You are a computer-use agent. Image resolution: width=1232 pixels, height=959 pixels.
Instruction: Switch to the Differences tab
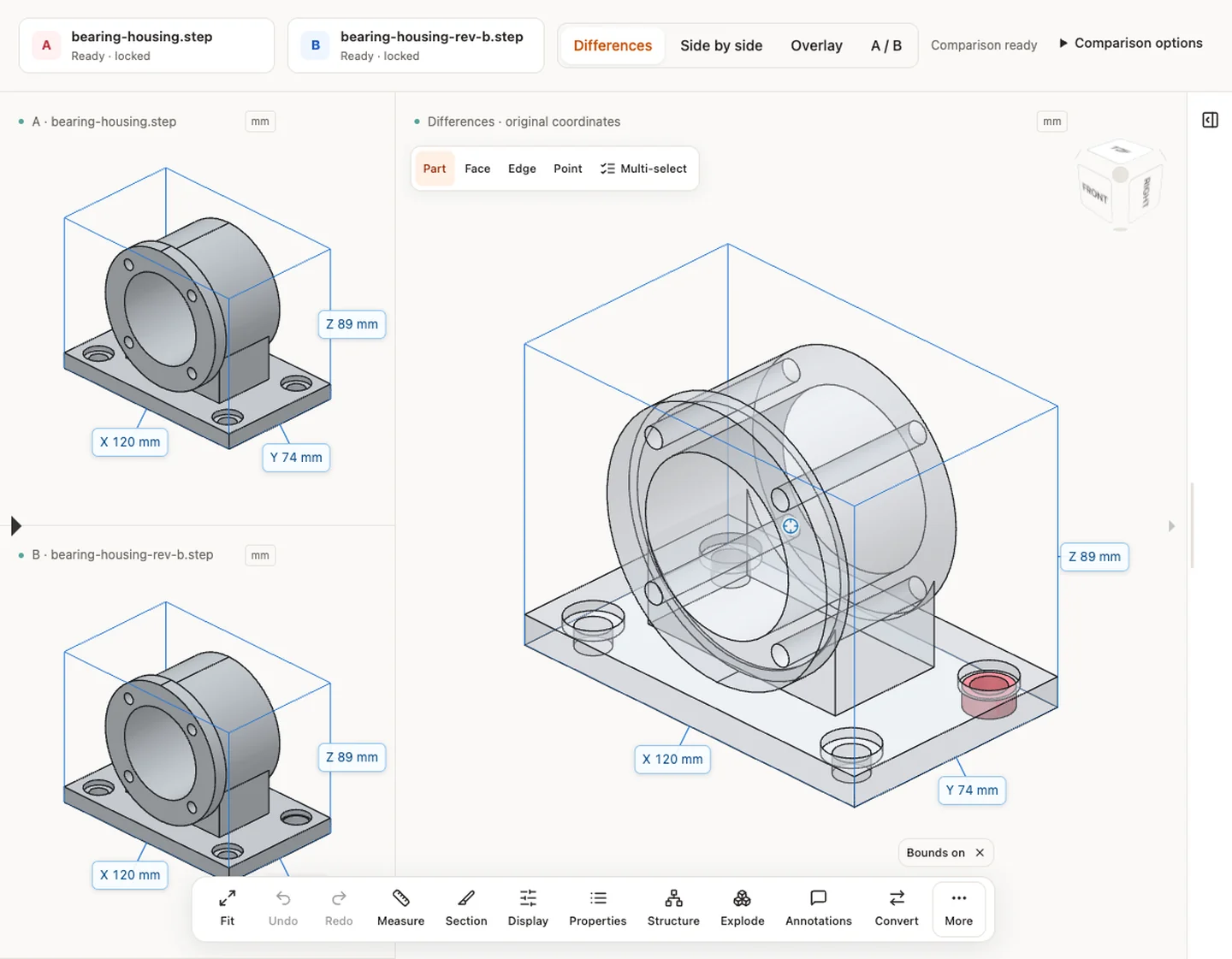point(613,45)
